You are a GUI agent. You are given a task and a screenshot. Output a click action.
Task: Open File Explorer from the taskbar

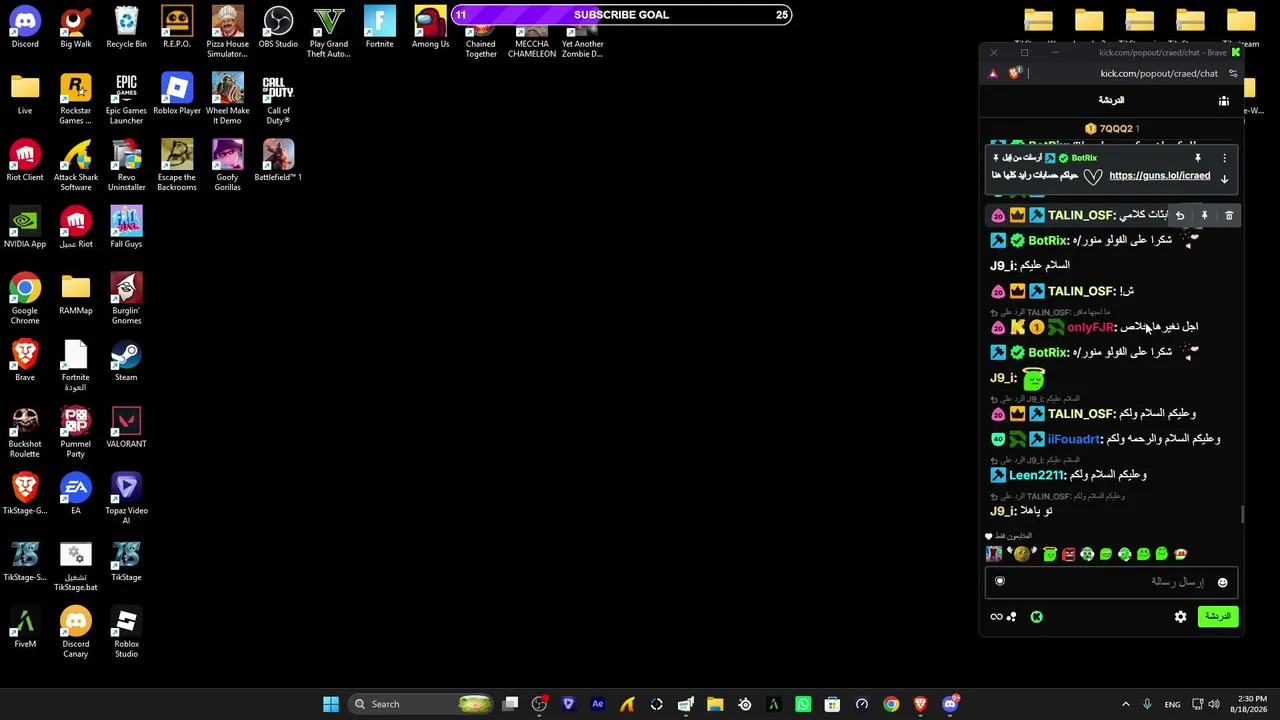click(x=715, y=704)
